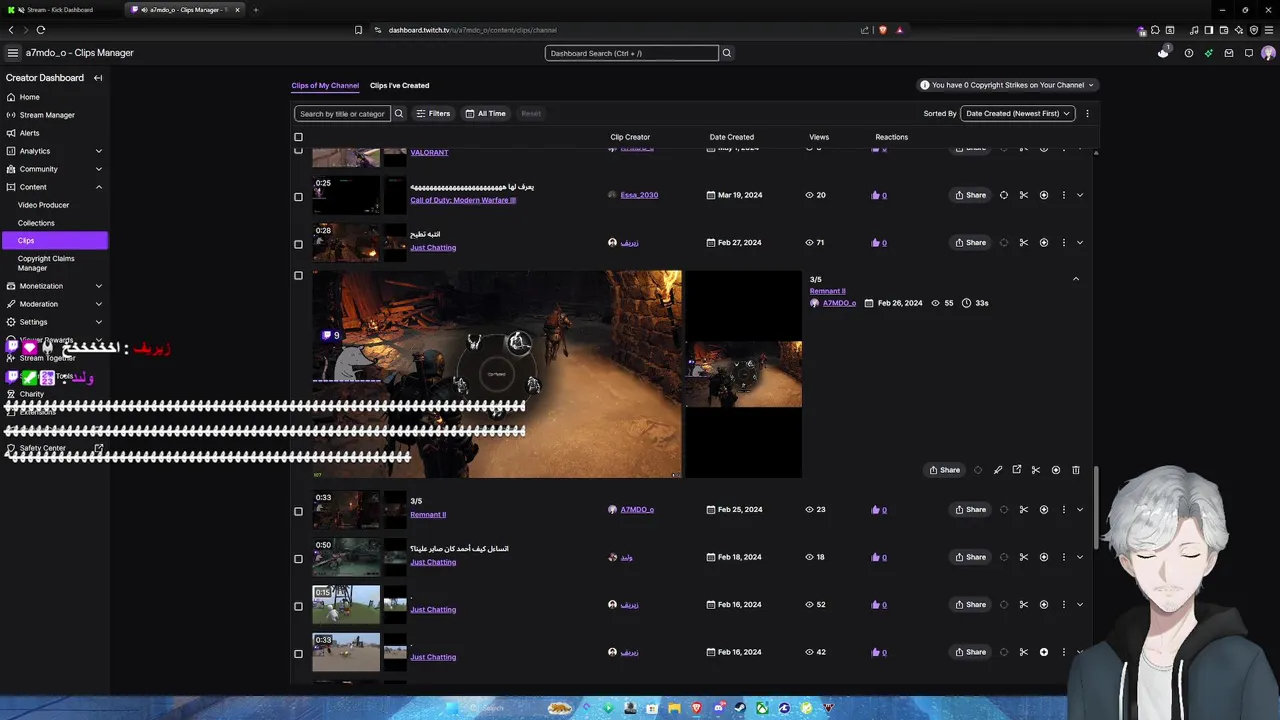Open the Filters panel
The image size is (1280, 720).
click(433, 114)
